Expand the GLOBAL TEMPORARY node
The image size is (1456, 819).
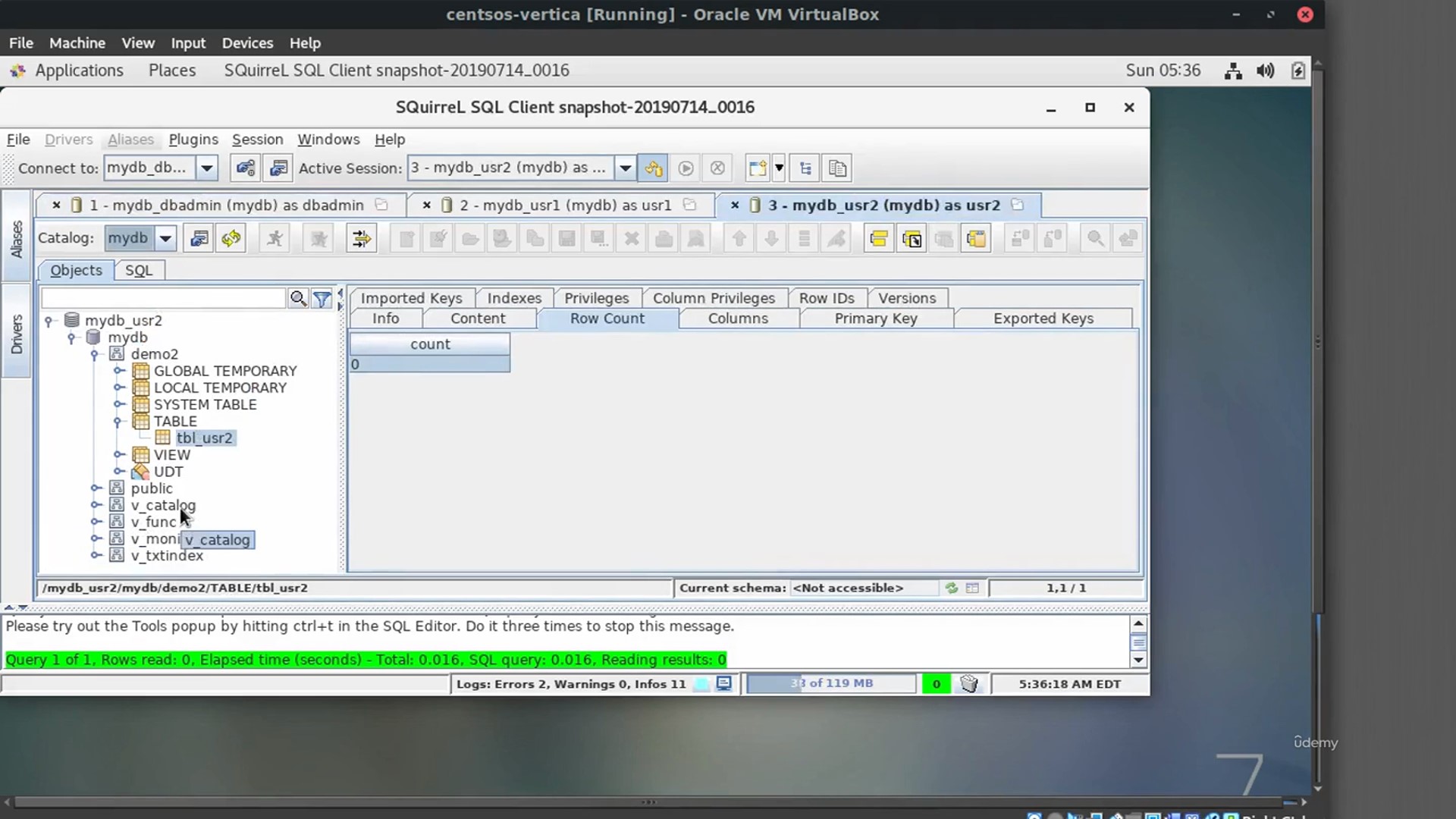[x=118, y=371]
